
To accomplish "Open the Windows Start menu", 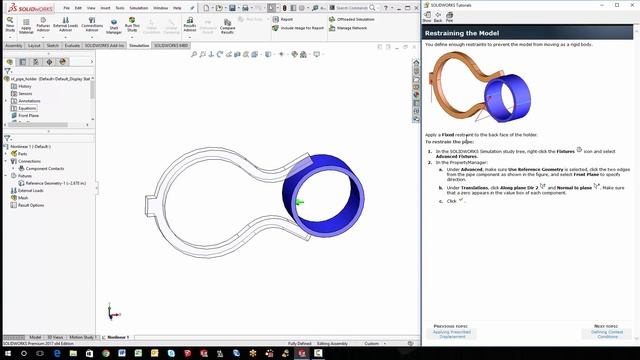I will click(8, 353).
